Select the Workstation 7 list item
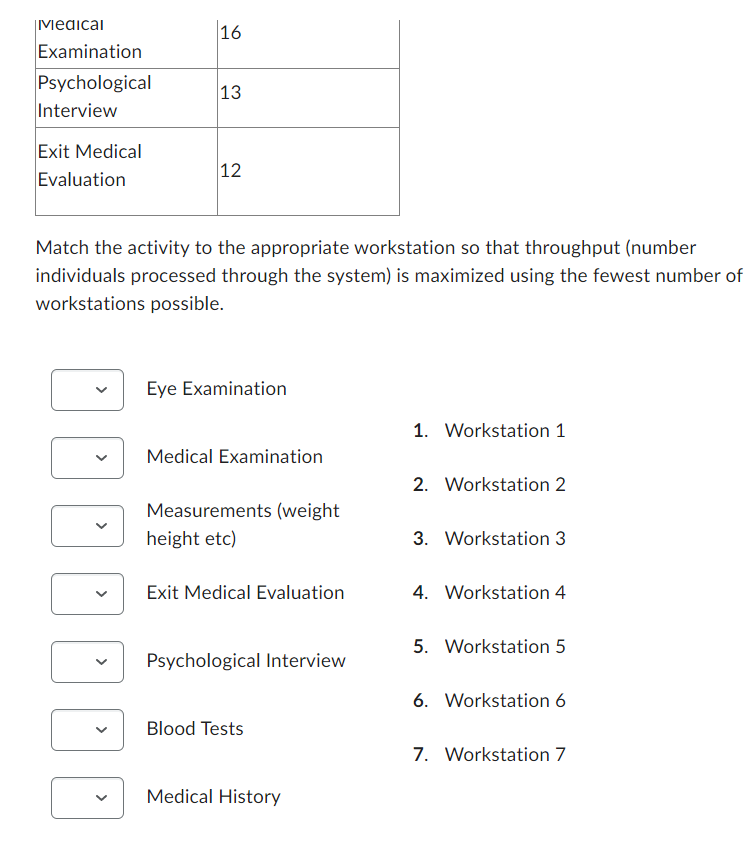Viewport: 749px width, 843px height. point(504,754)
